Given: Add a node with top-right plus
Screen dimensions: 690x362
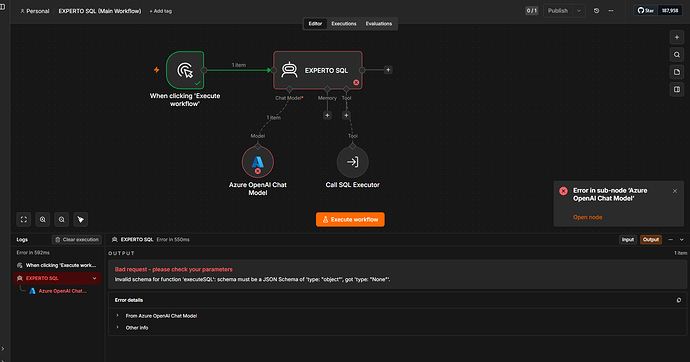Looking at the screenshot, I should pos(677,37).
